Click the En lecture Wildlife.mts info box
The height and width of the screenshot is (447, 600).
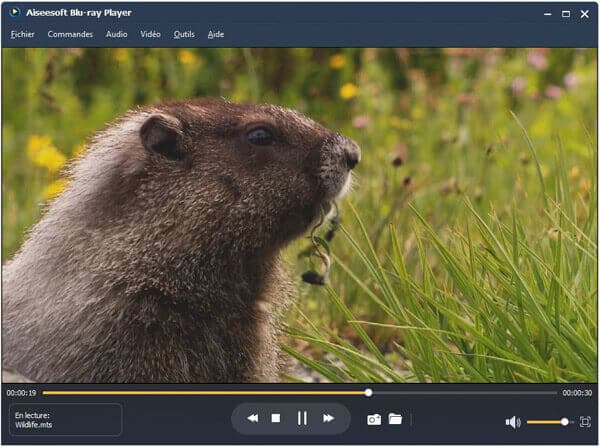[65, 420]
